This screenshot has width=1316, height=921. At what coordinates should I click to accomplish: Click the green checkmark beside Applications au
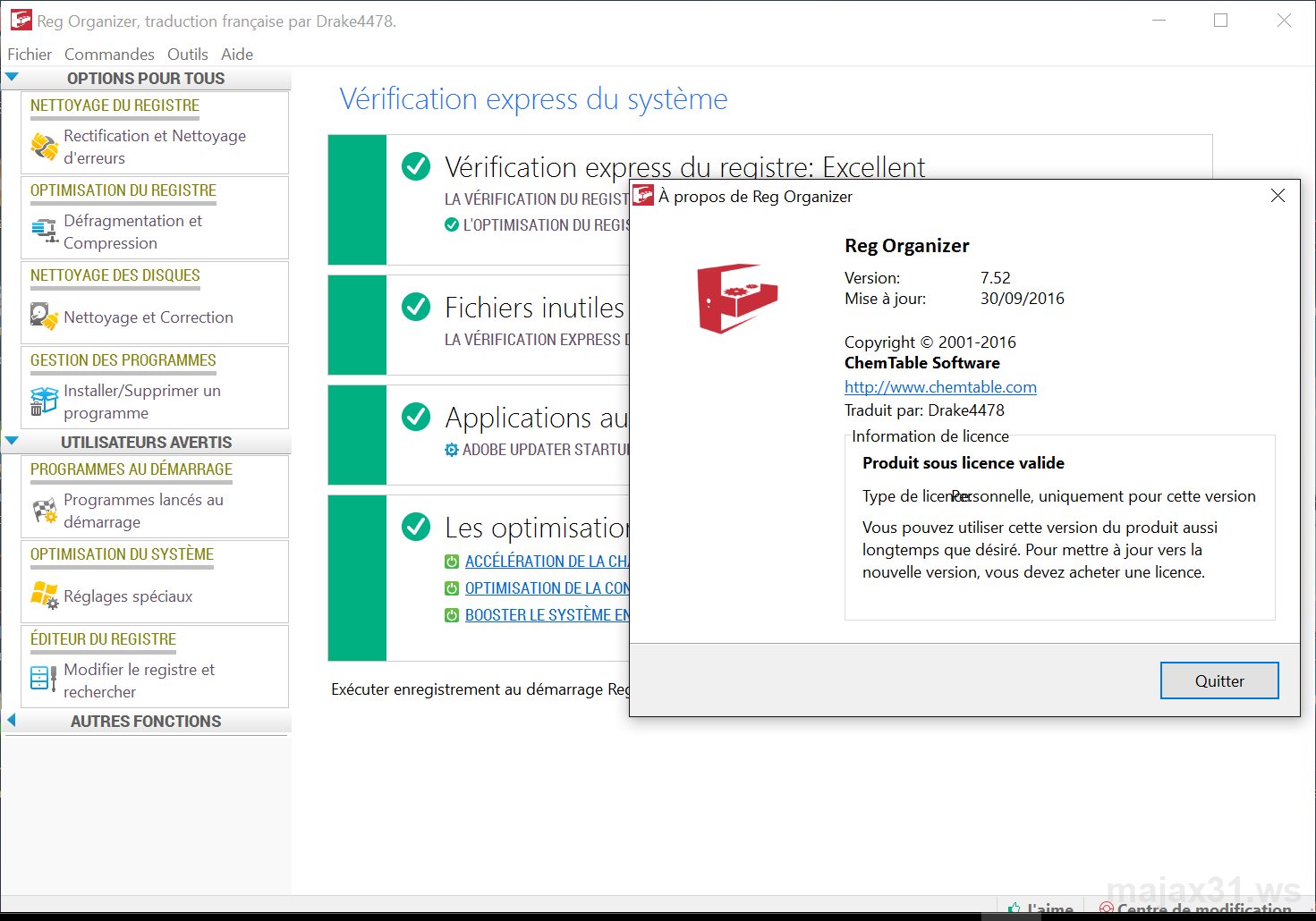(x=416, y=417)
